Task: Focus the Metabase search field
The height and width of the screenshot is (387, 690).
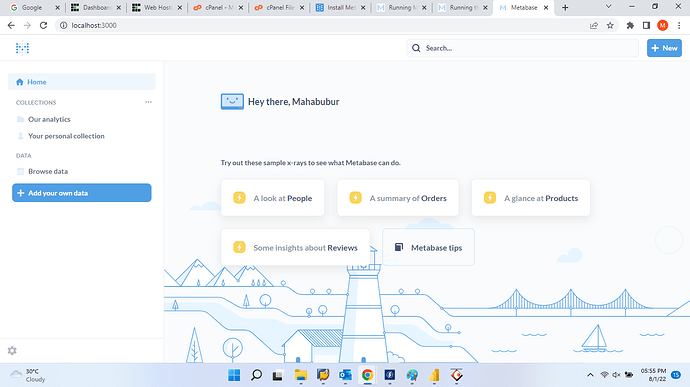Action: click(x=522, y=48)
